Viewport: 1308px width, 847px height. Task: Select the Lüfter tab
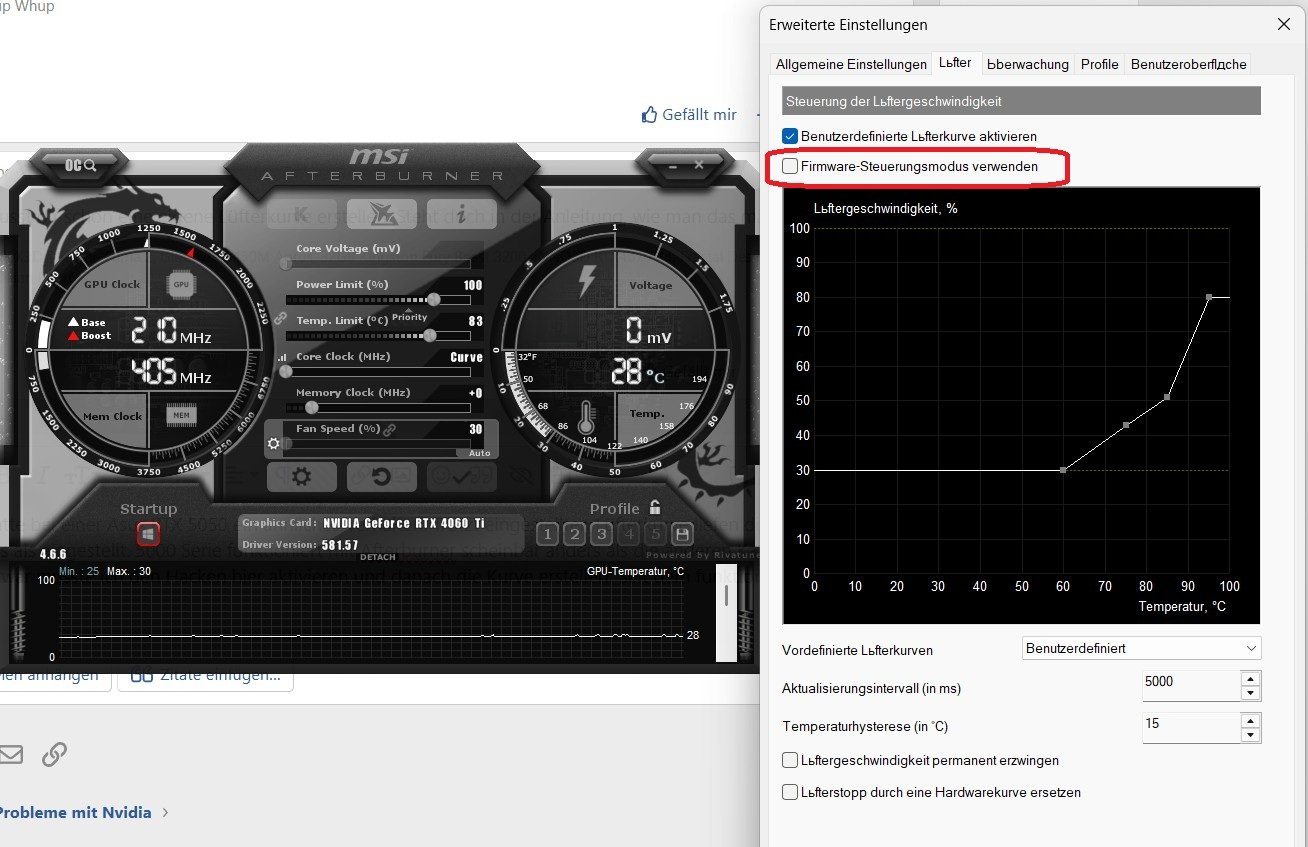point(955,62)
